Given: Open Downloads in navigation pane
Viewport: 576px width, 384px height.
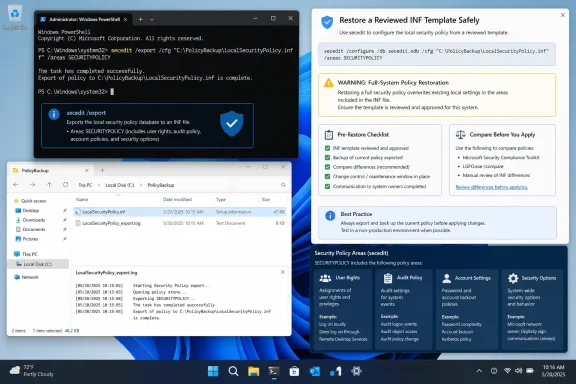Looking at the screenshot, I should (x=30, y=220).
